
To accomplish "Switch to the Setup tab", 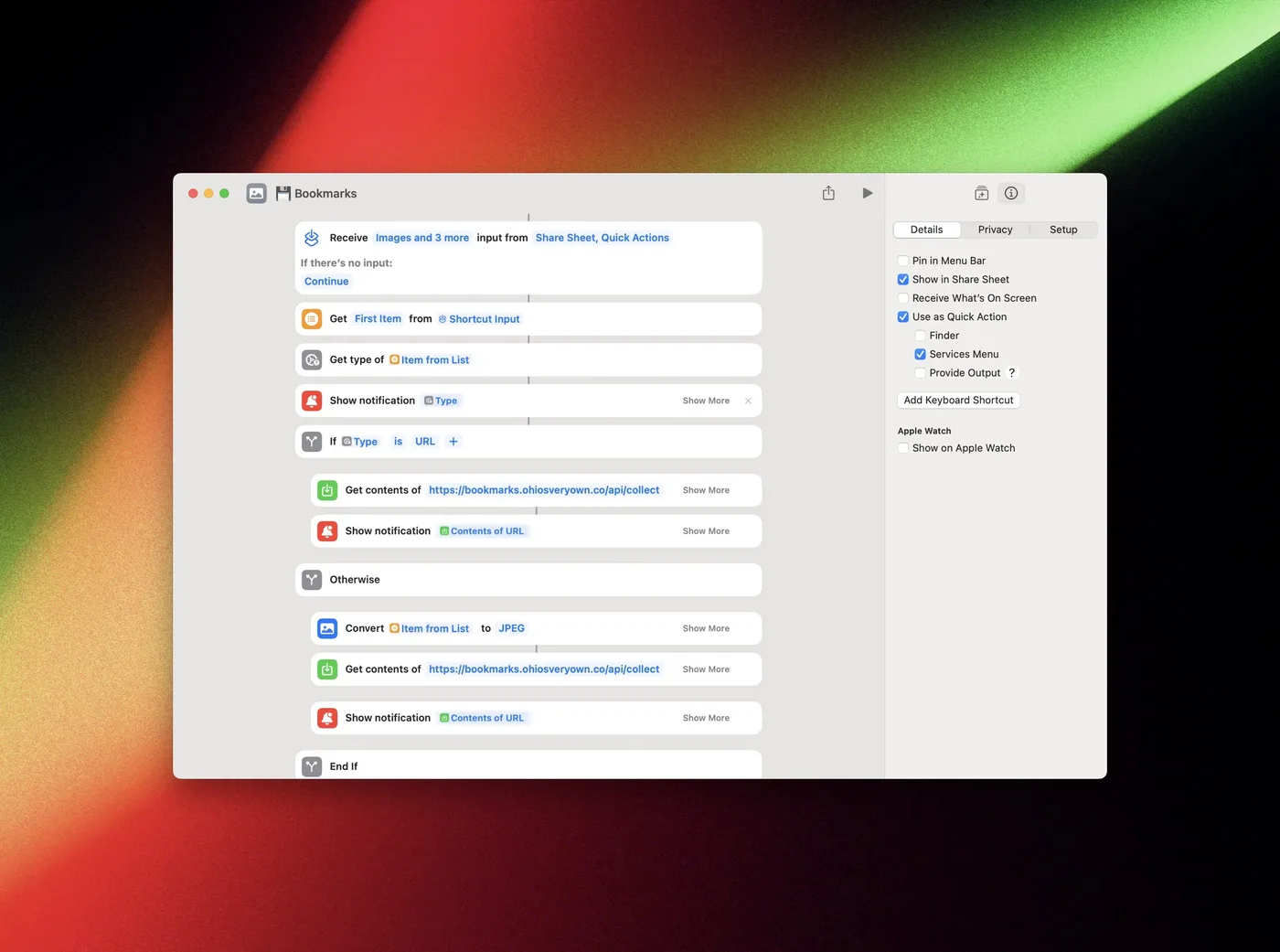I will 1063,230.
